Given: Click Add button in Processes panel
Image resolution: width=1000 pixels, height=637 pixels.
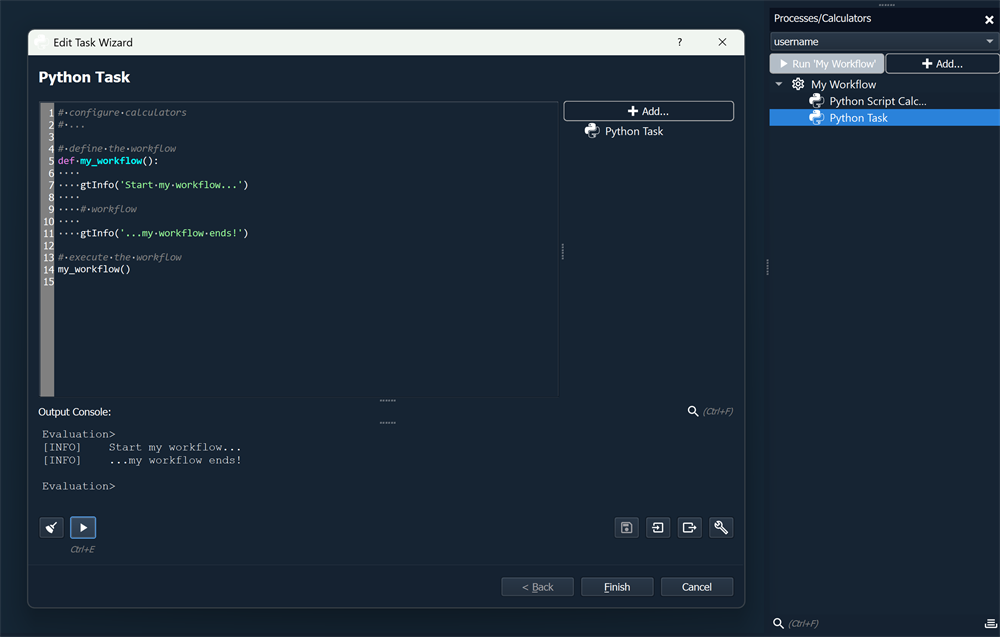Looking at the screenshot, I should point(942,64).
